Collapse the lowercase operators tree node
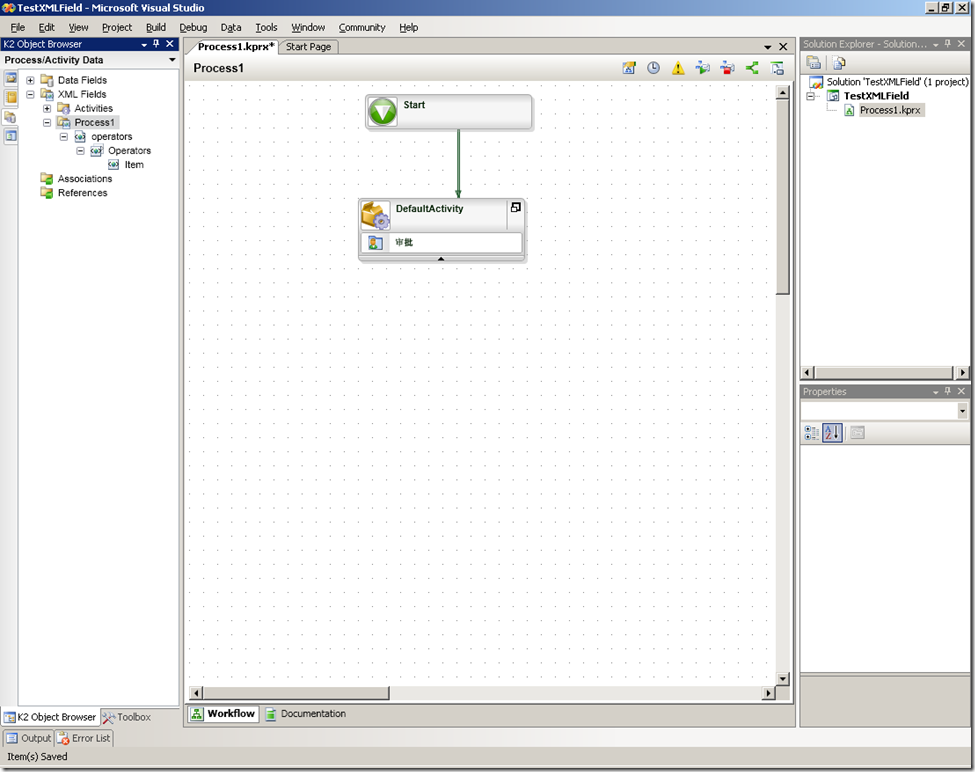 [x=63, y=137]
